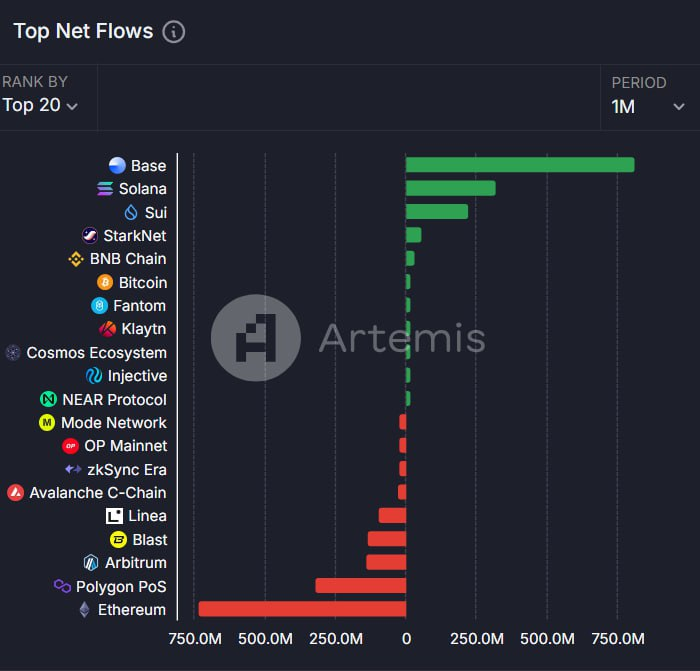Select the green Sui inflow bar
The width and height of the screenshot is (700, 671).
[x=437, y=212]
